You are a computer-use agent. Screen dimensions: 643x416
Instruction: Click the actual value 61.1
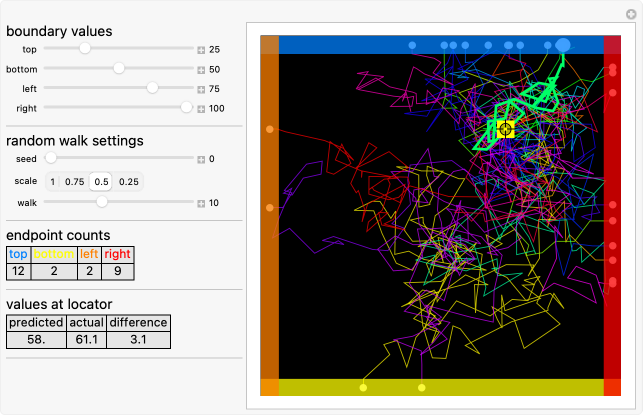pos(87,340)
